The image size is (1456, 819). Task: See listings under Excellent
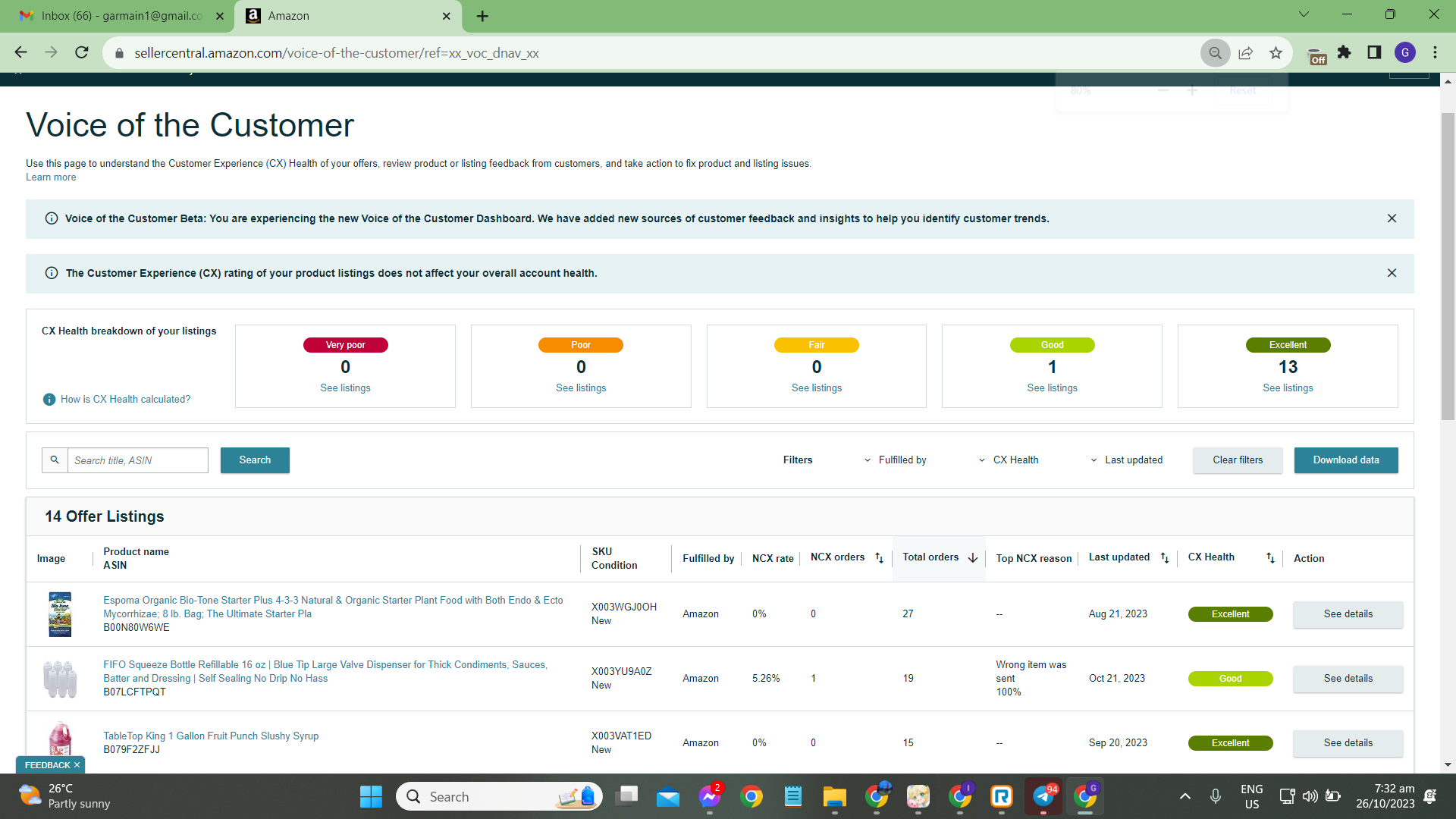(1288, 388)
